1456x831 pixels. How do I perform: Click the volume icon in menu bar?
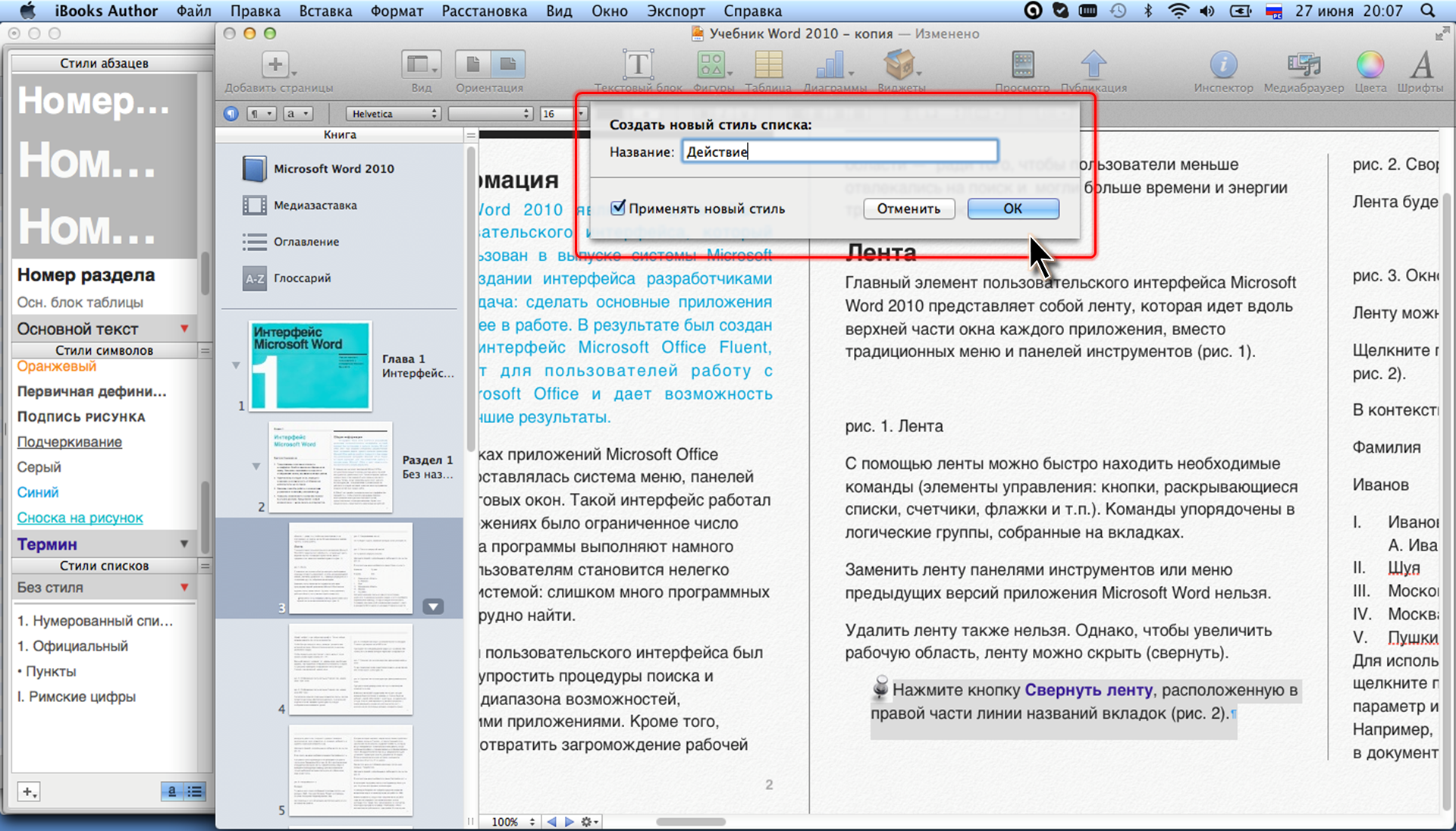click(x=1207, y=11)
